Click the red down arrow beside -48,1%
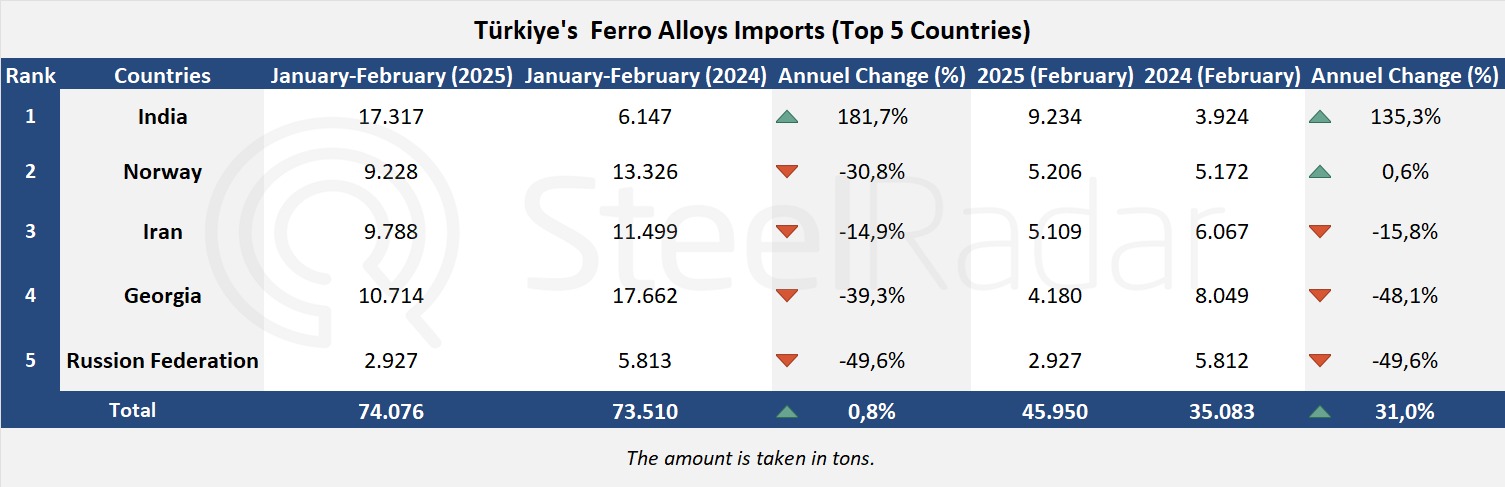 1320,296
